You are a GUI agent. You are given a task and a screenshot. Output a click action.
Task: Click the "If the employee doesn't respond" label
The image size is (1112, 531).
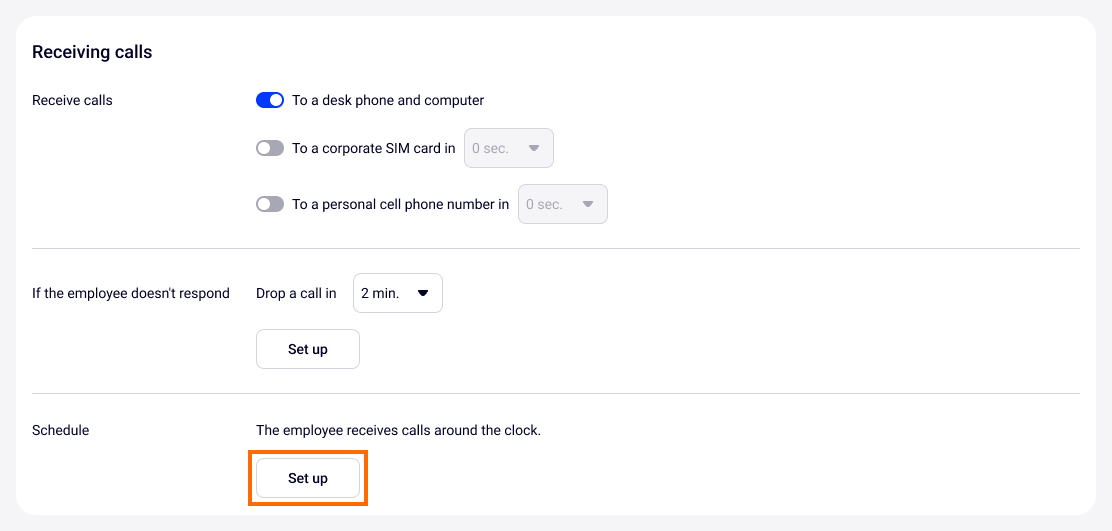click(131, 293)
